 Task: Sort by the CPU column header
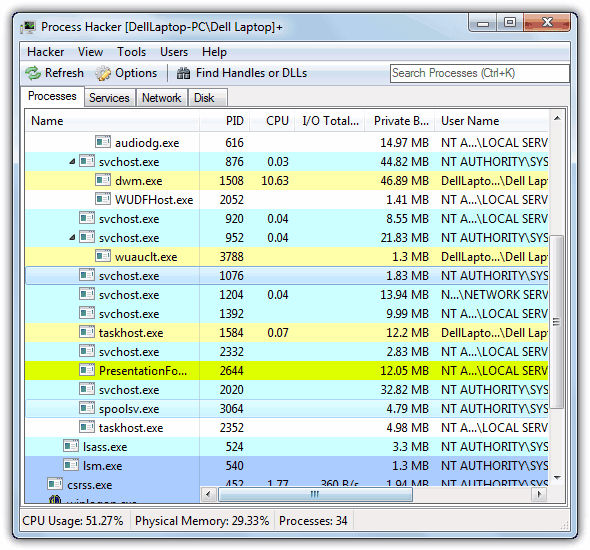[x=272, y=121]
